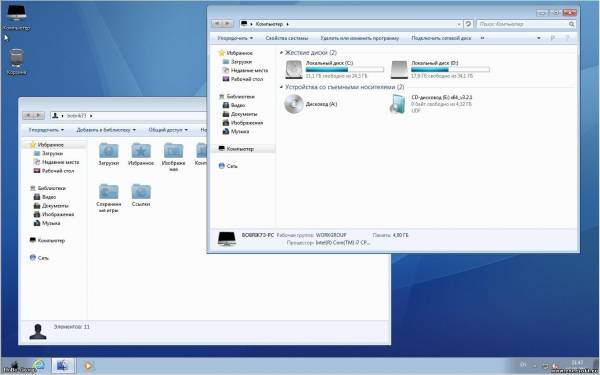Image resolution: width=600 pixels, height=375 pixels.
Task: Click the network icon in system tray
Action: point(547,365)
